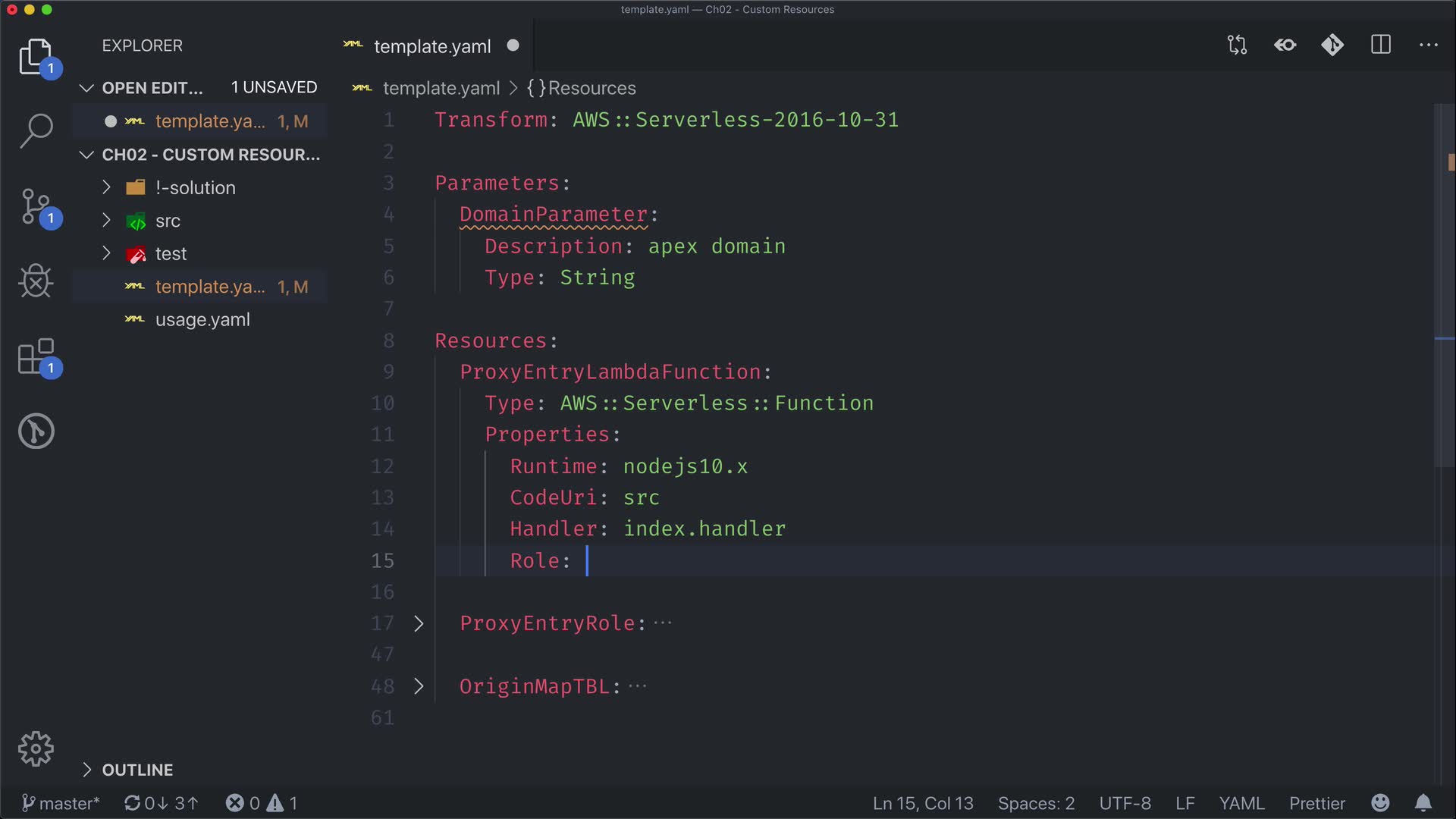The height and width of the screenshot is (819, 1456).
Task: Expand the folded ProxyEntryRole block
Action: pos(419,623)
